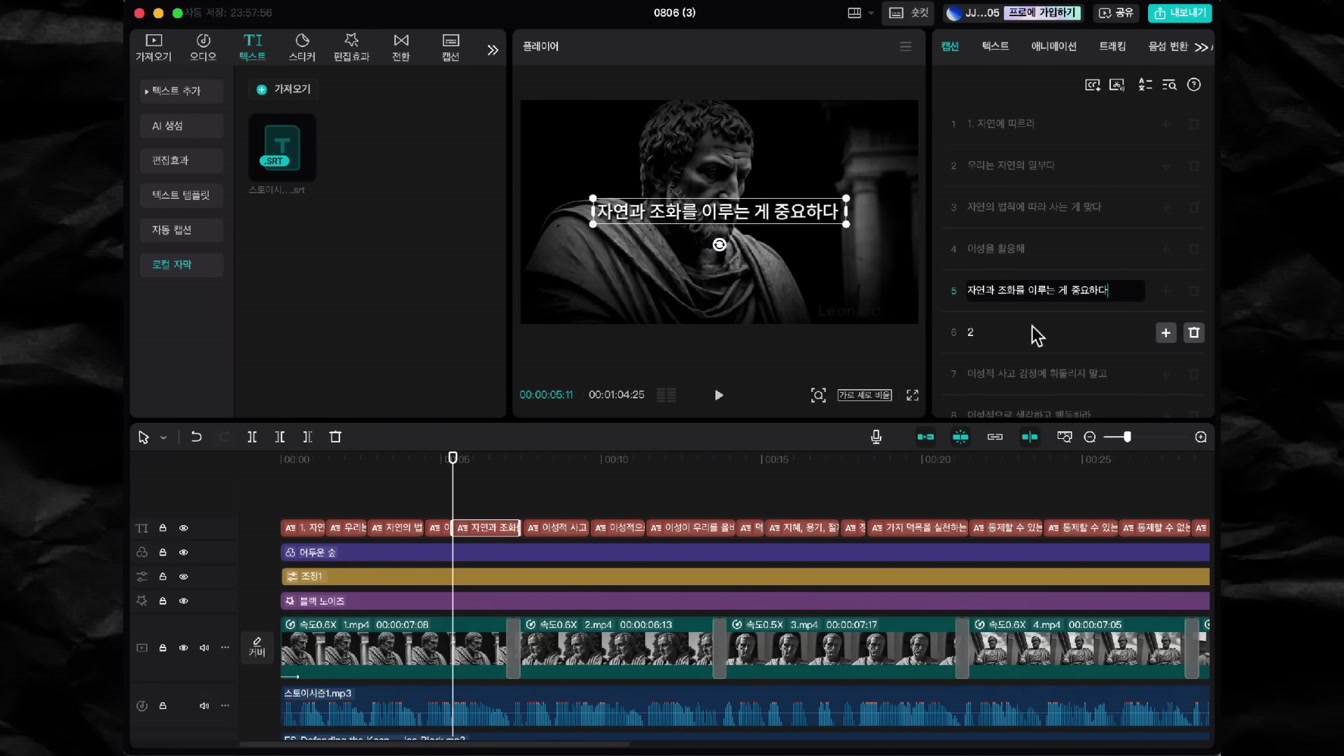Click the delete-right trim tool

click(x=308, y=437)
